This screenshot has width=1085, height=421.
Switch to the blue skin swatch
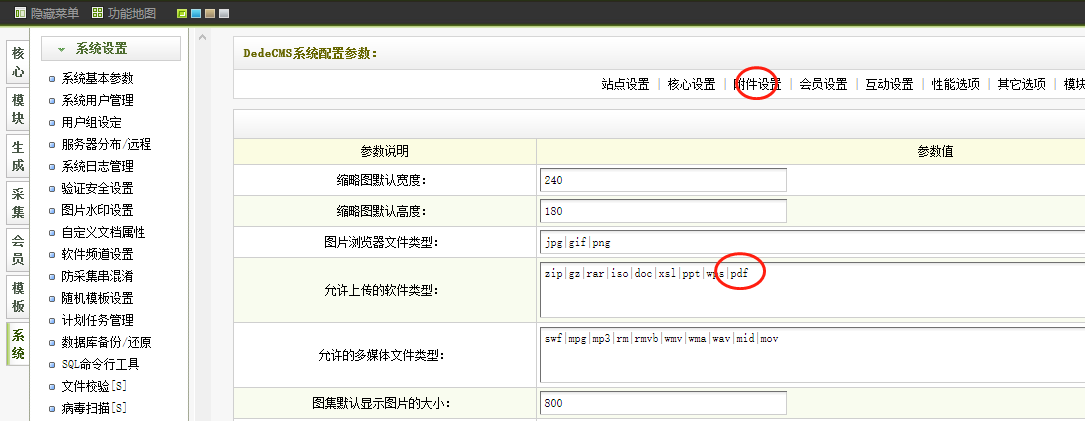click(x=196, y=14)
